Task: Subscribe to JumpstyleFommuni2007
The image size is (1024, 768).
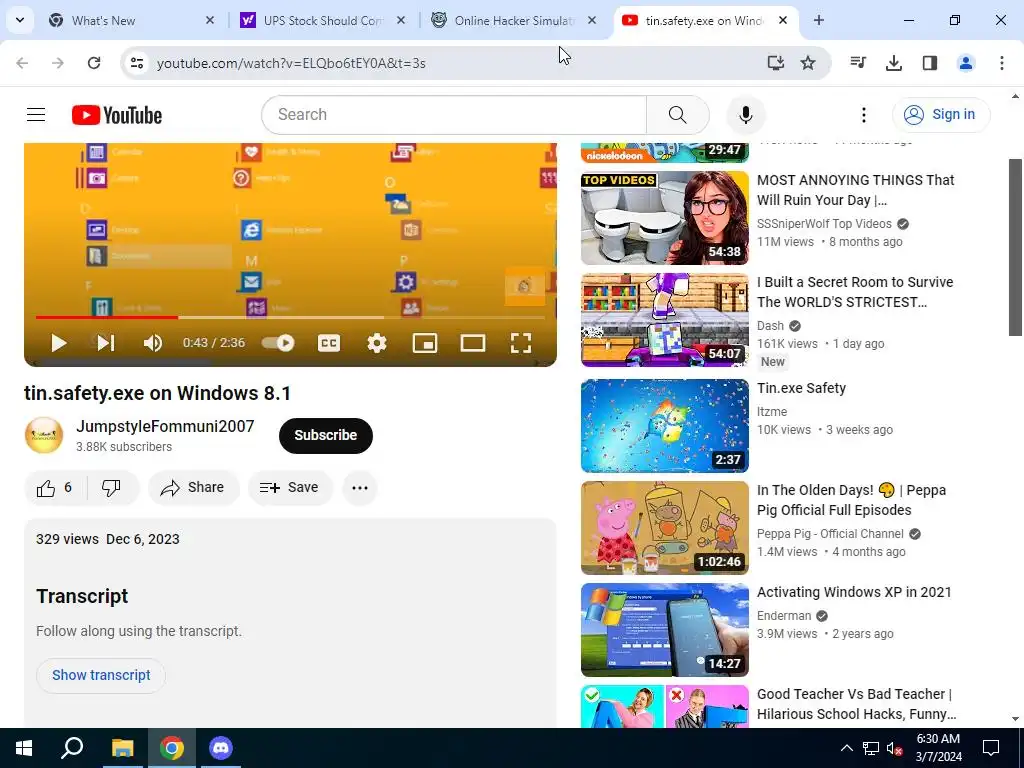Action: 325,436
